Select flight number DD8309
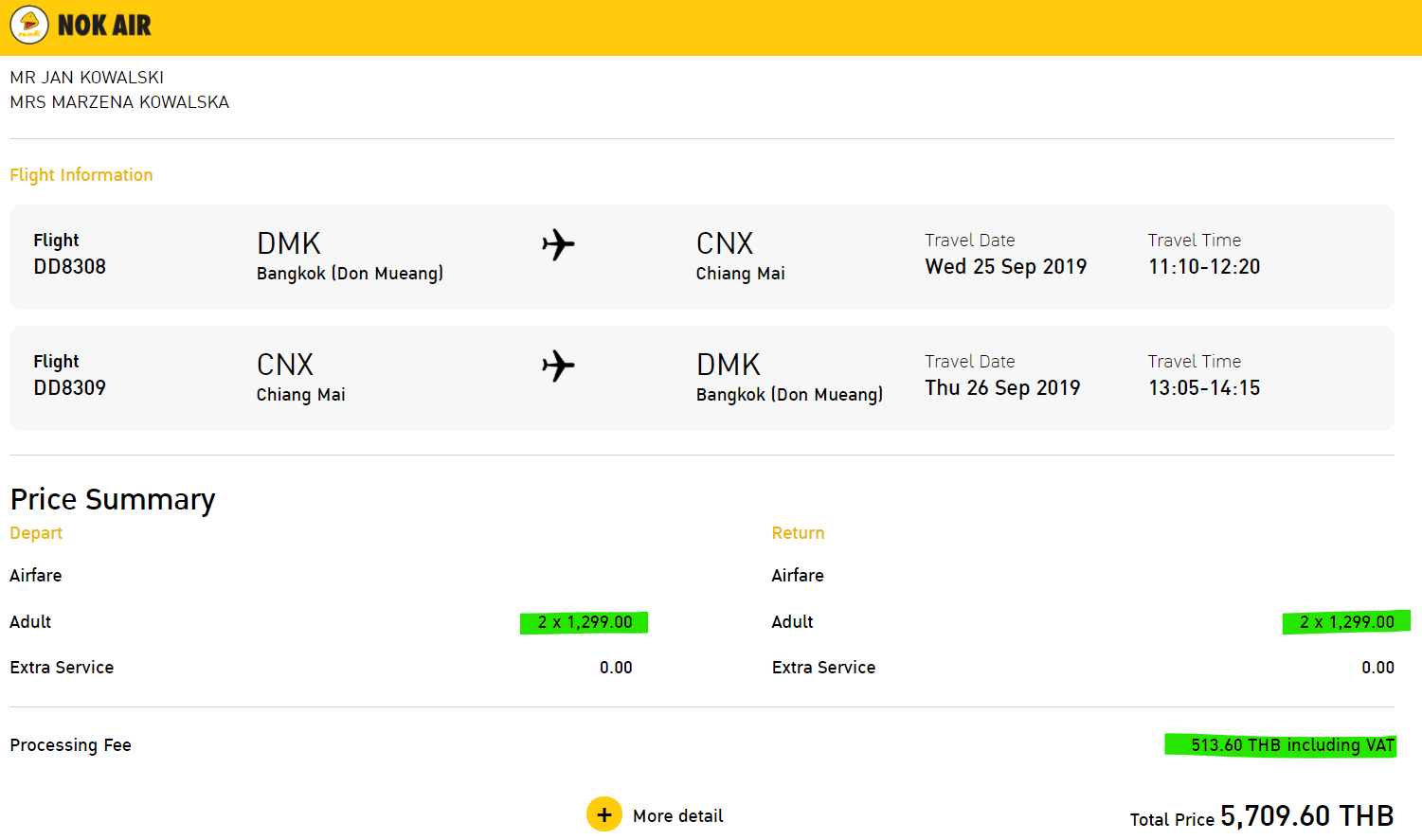This screenshot has width=1422, height=840. coord(70,388)
